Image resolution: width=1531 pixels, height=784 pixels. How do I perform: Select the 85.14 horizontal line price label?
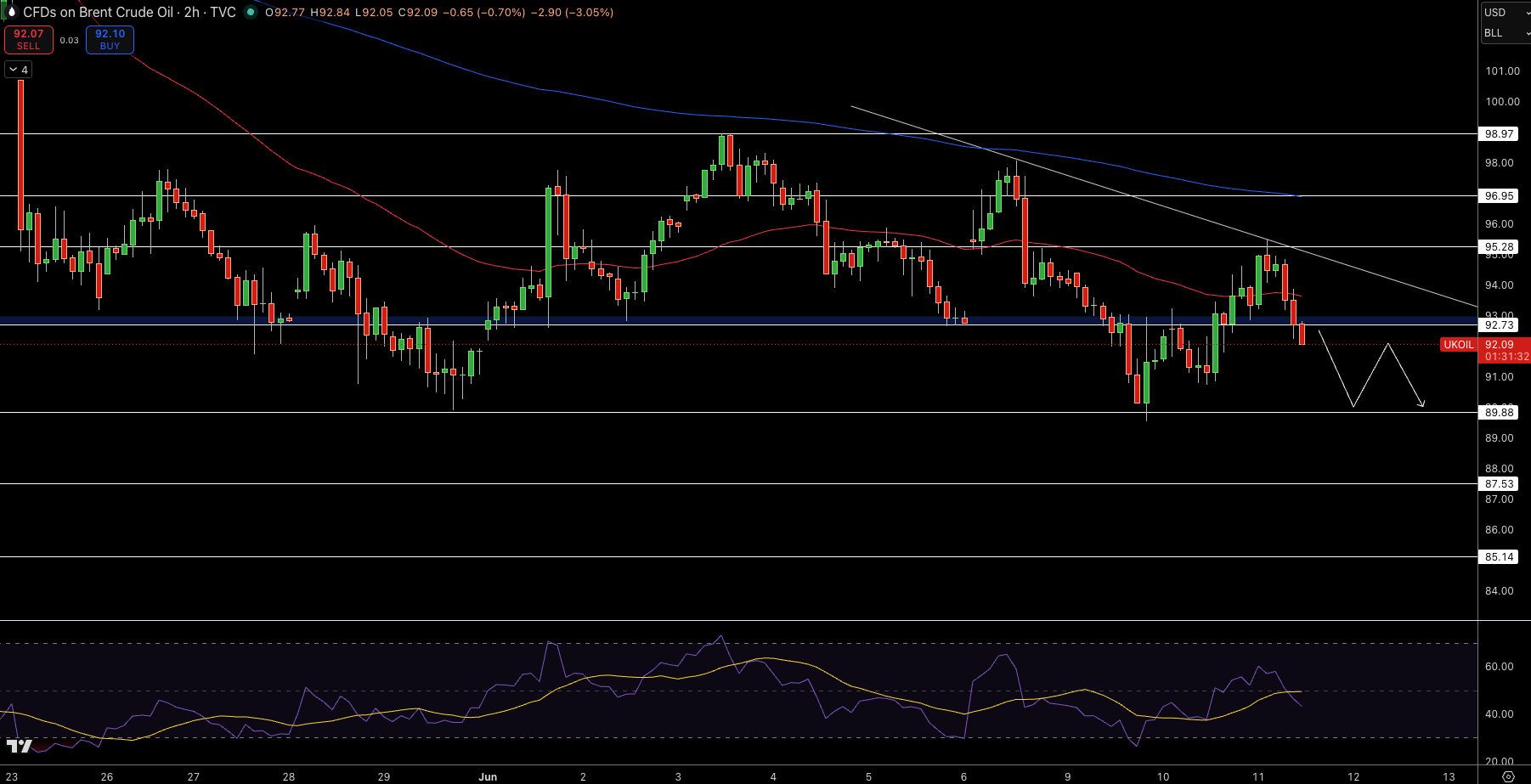click(1499, 557)
